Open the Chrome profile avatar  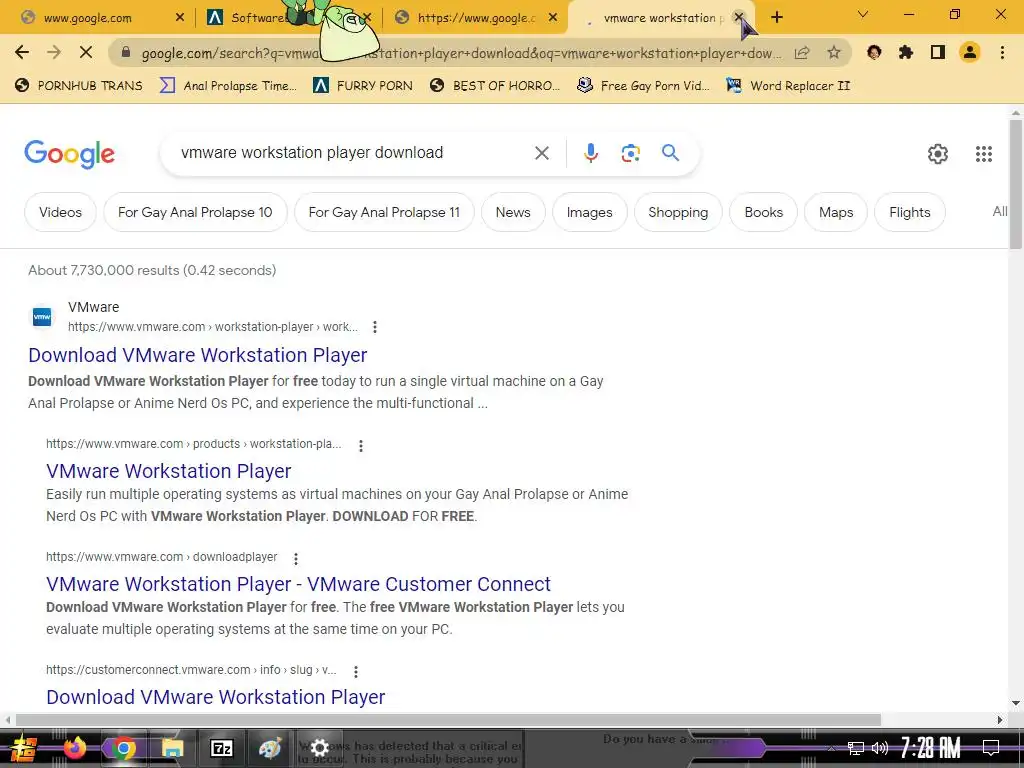tap(970, 52)
